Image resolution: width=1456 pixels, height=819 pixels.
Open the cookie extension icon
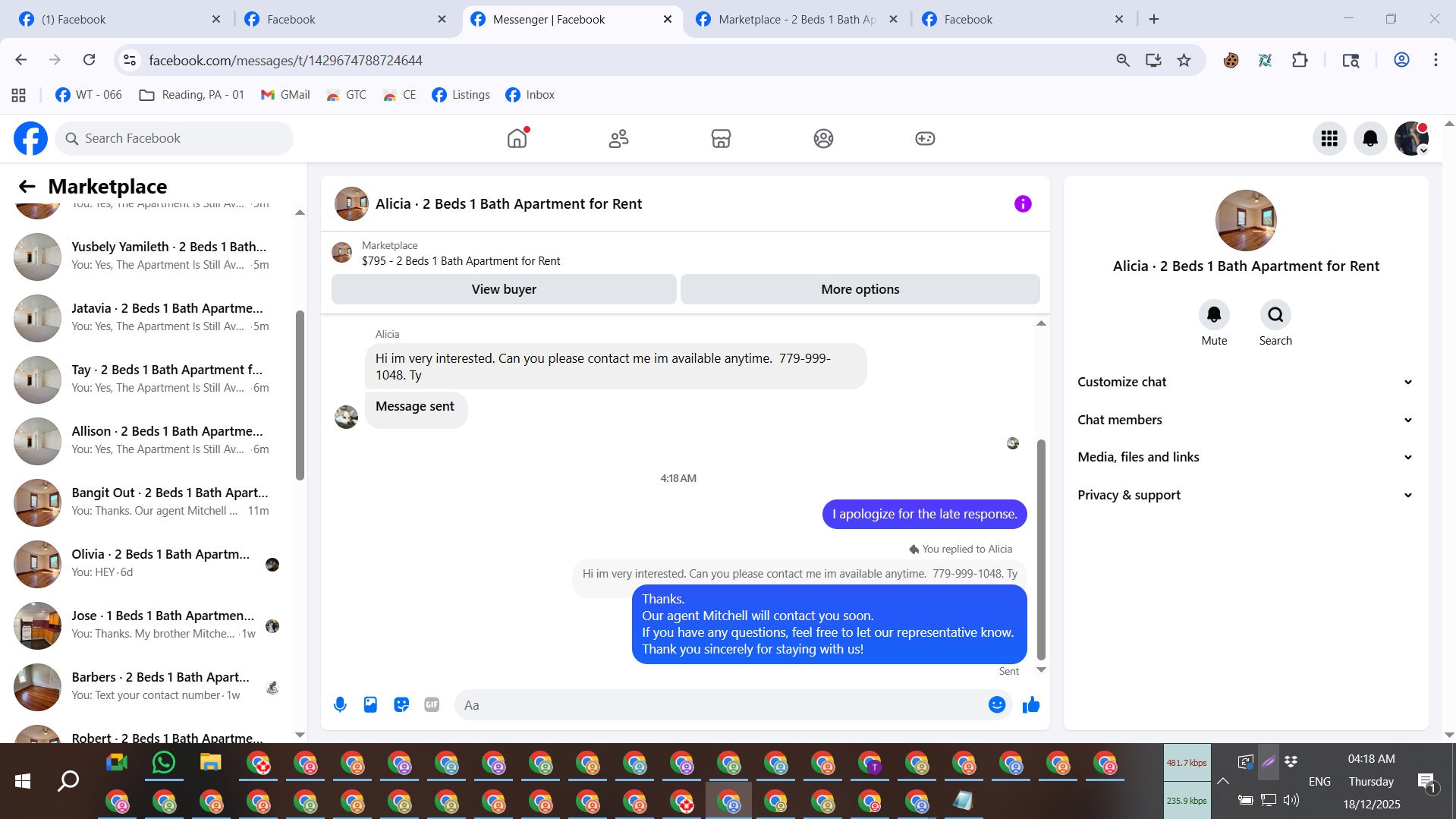click(1231, 60)
